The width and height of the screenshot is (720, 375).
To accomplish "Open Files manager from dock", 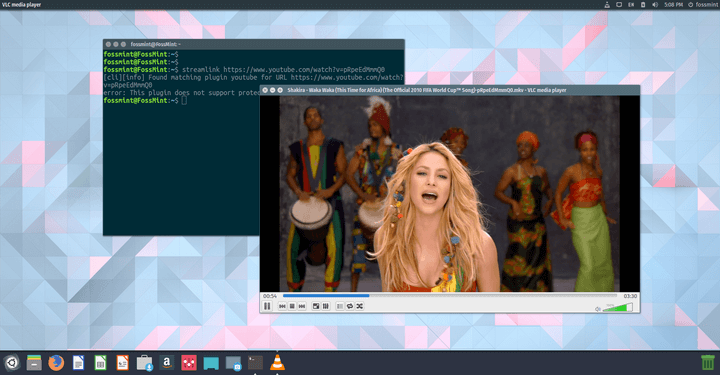I will point(34,363).
